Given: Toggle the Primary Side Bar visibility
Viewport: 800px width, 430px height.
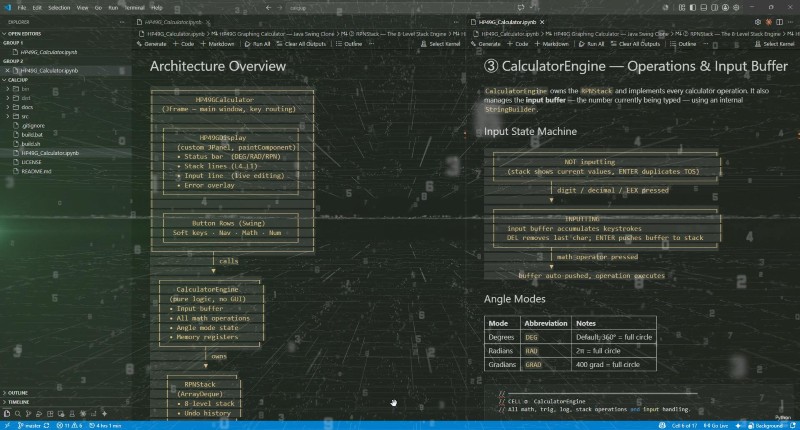Looking at the screenshot, I should pos(692,8).
